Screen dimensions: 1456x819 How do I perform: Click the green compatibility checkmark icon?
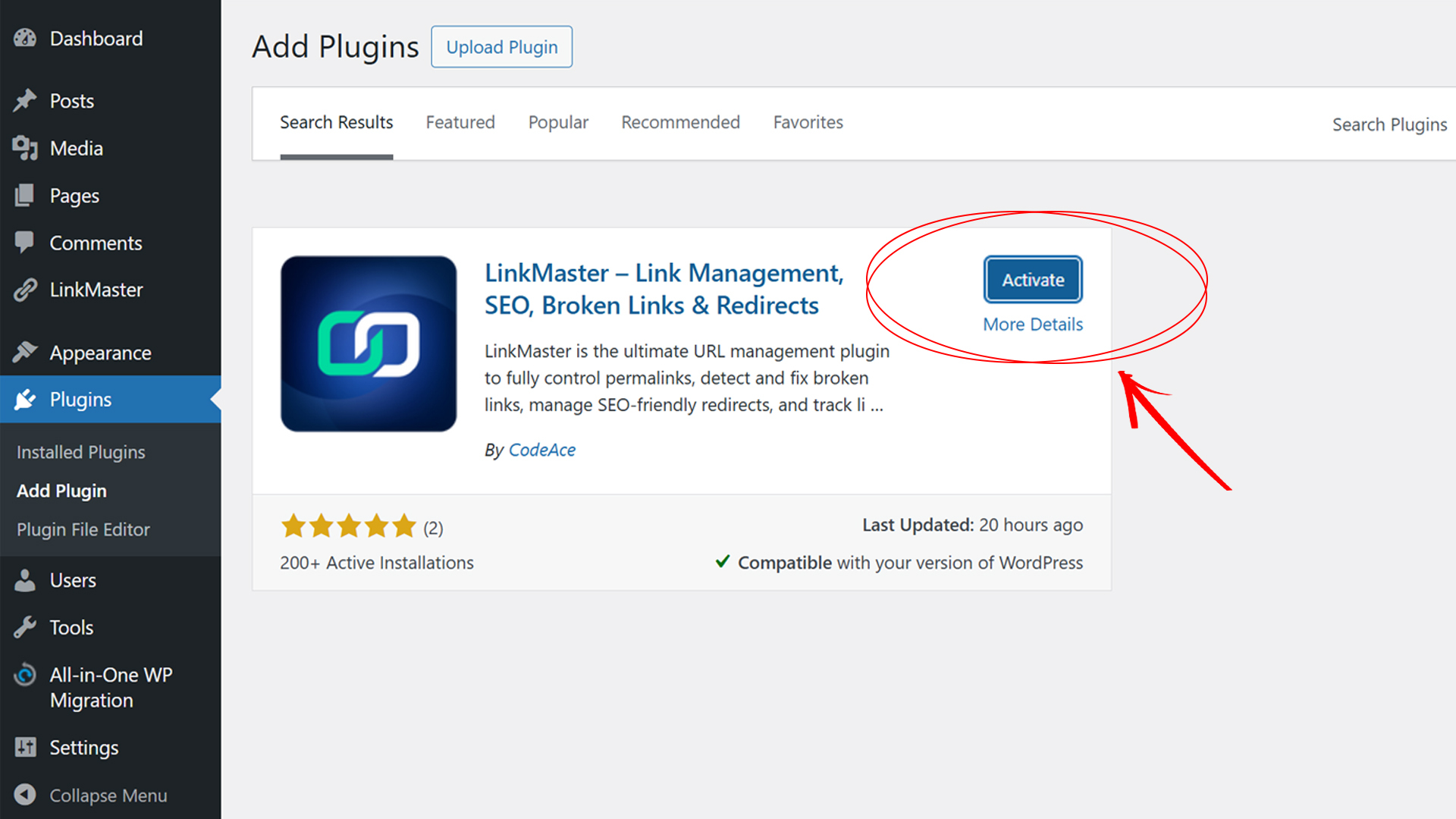coord(723,561)
